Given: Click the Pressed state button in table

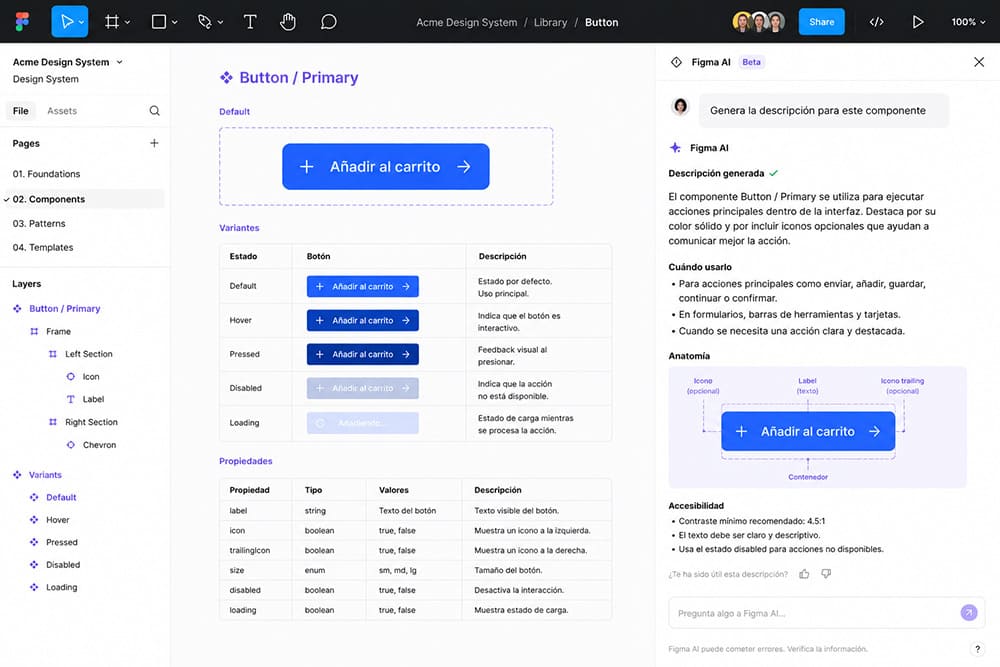Looking at the screenshot, I should [362, 354].
